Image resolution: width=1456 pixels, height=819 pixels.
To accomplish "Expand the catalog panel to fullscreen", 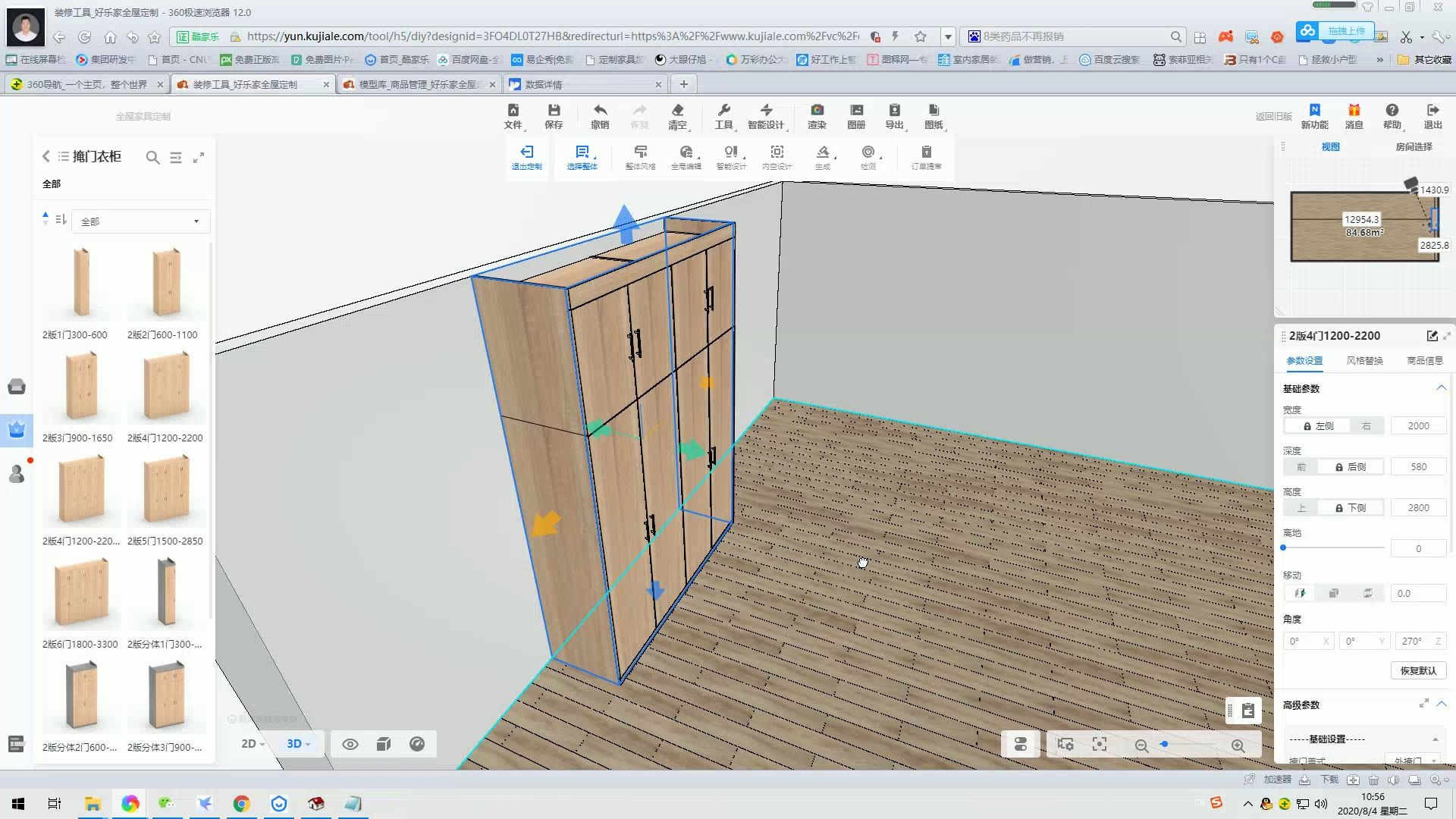I will pos(199,158).
